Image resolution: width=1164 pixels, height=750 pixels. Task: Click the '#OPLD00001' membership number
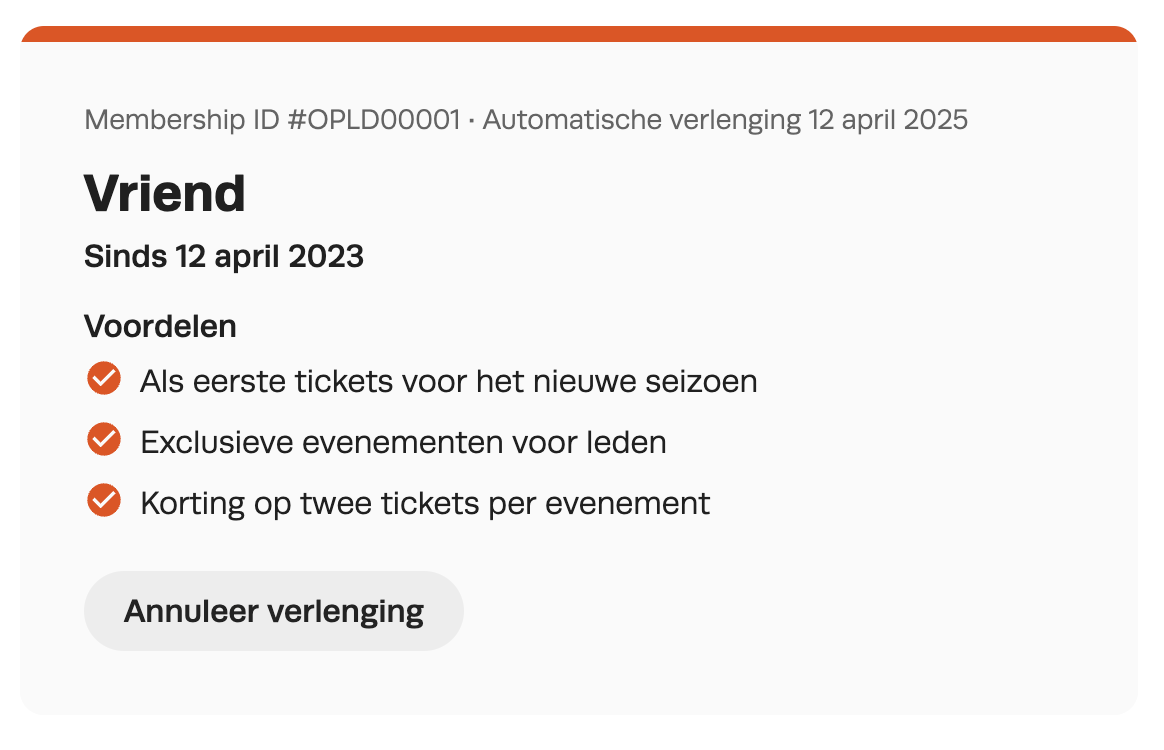pyautogui.click(x=374, y=120)
